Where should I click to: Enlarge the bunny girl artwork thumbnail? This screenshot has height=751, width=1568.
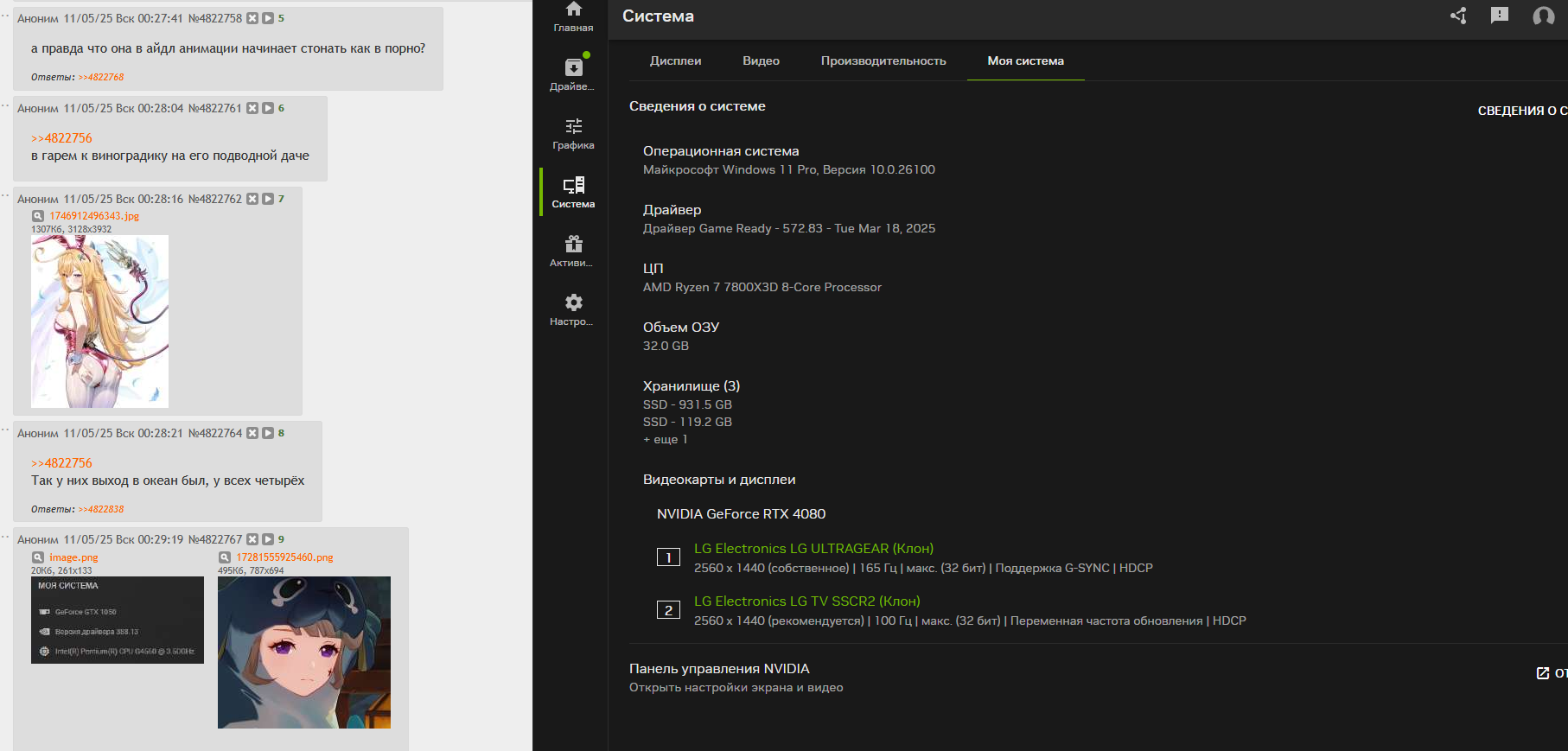(99, 321)
